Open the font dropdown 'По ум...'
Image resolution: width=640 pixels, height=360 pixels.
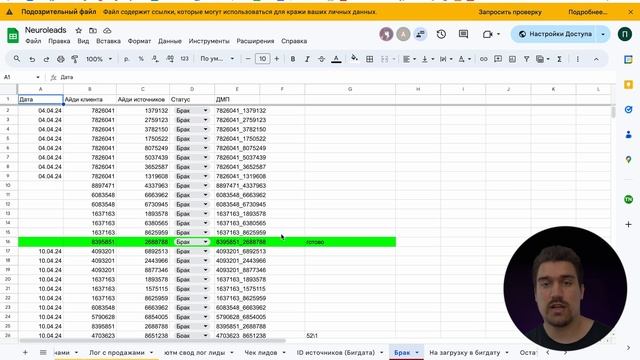click(217, 59)
